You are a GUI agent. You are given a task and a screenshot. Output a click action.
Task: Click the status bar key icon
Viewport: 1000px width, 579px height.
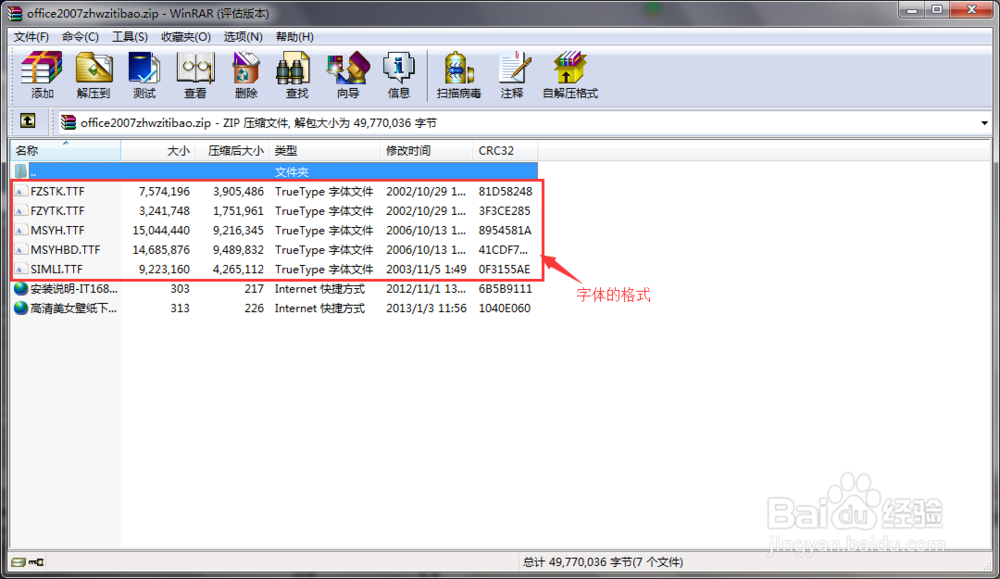click(36, 562)
